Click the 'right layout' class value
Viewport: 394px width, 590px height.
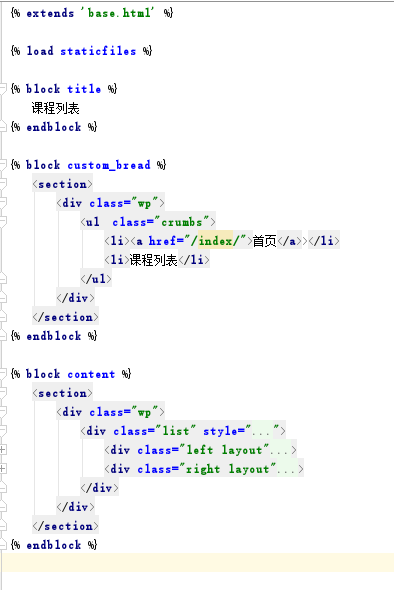click(228, 469)
